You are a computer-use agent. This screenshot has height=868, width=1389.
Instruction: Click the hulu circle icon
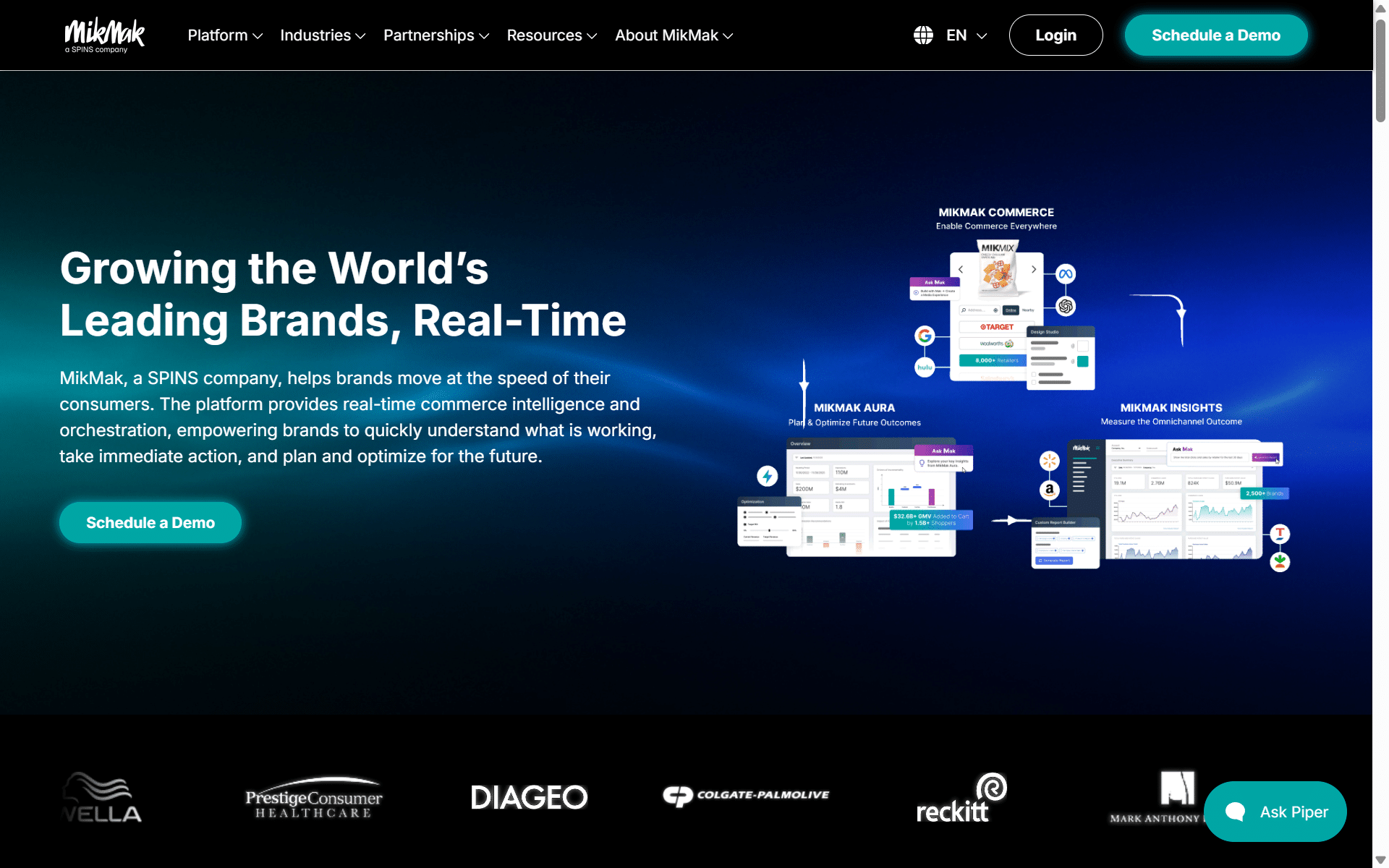tap(925, 367)
